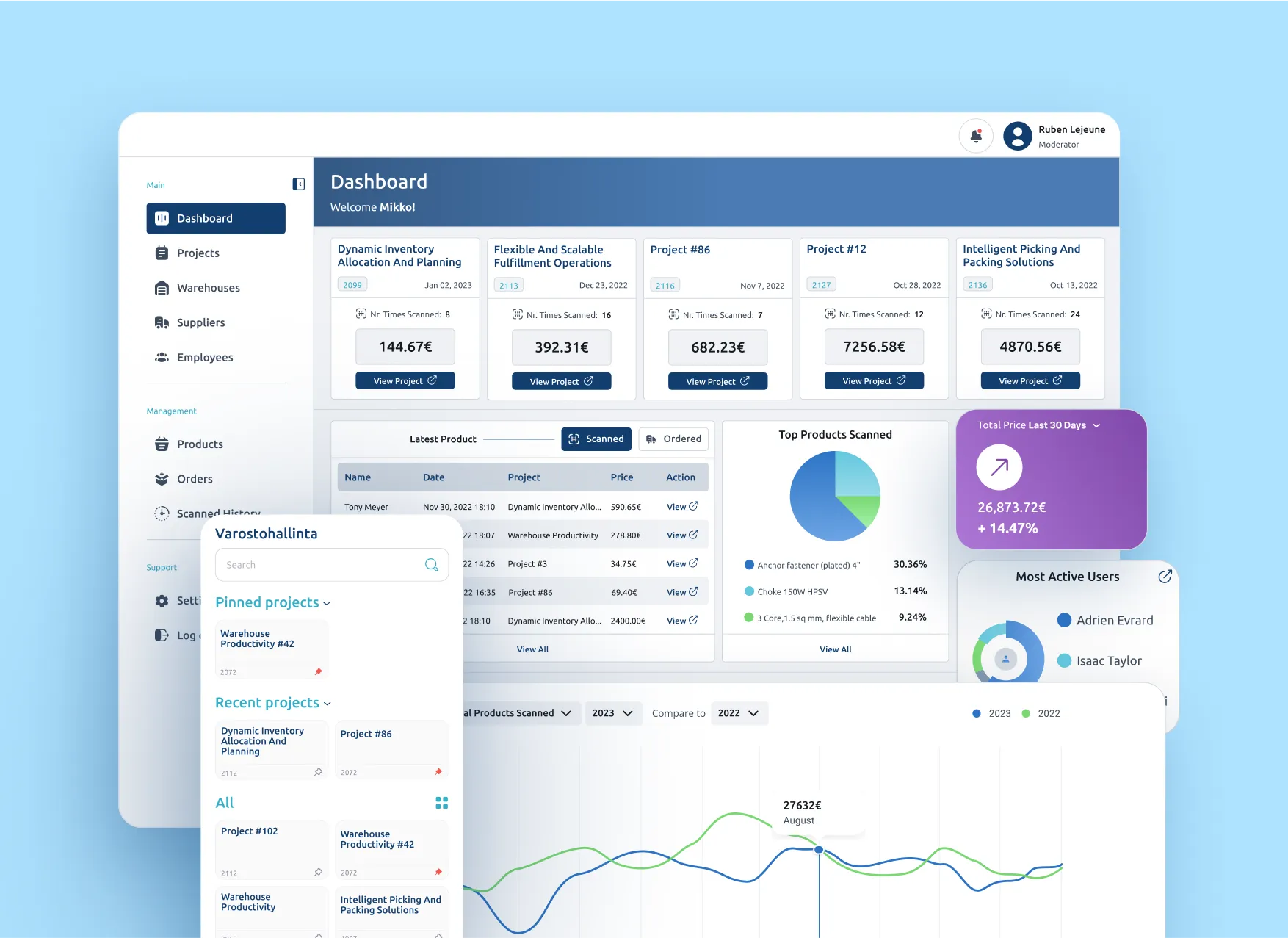Viewport: 1288px width, 938px height.
Task: Click the Settings gear icon
Action: 162,601
